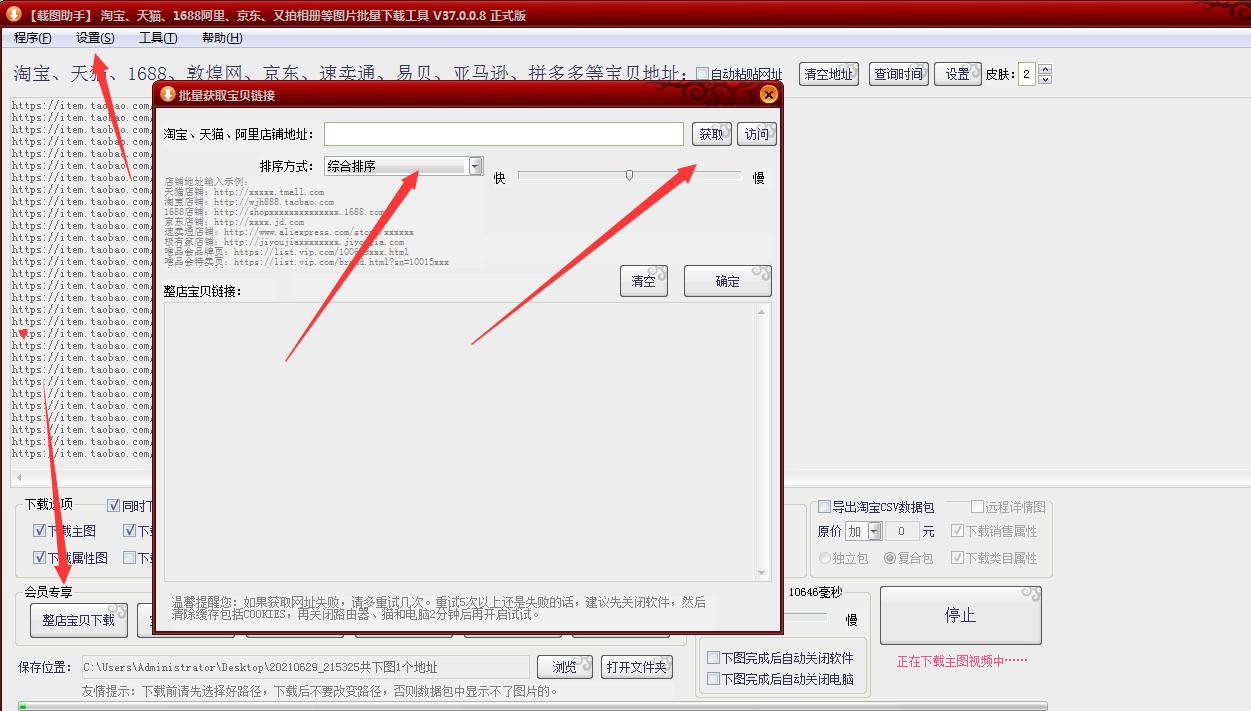1251x711 pixels.
Task: Click the 原价 amount field showing 0
Action: [x=902, y=531]
